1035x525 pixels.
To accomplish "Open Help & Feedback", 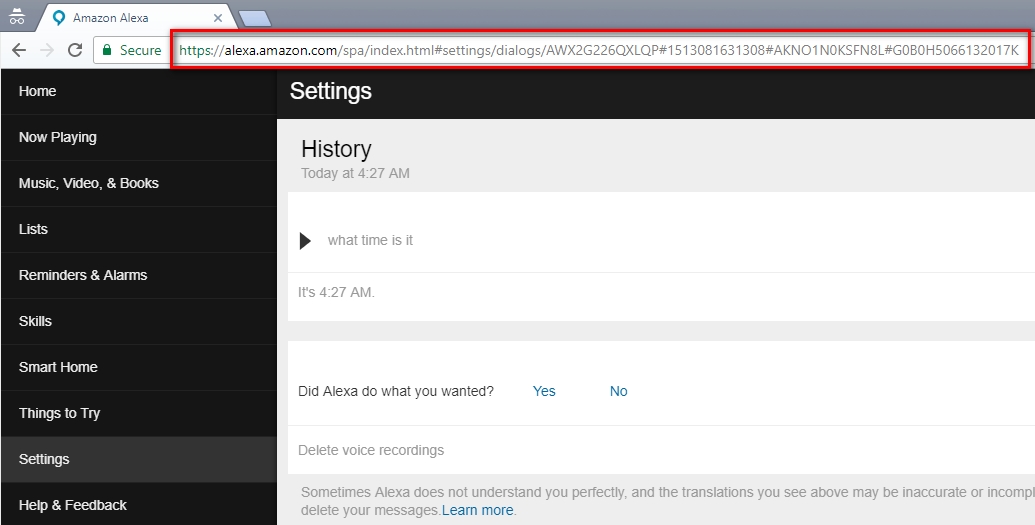I will click(139, 505).
